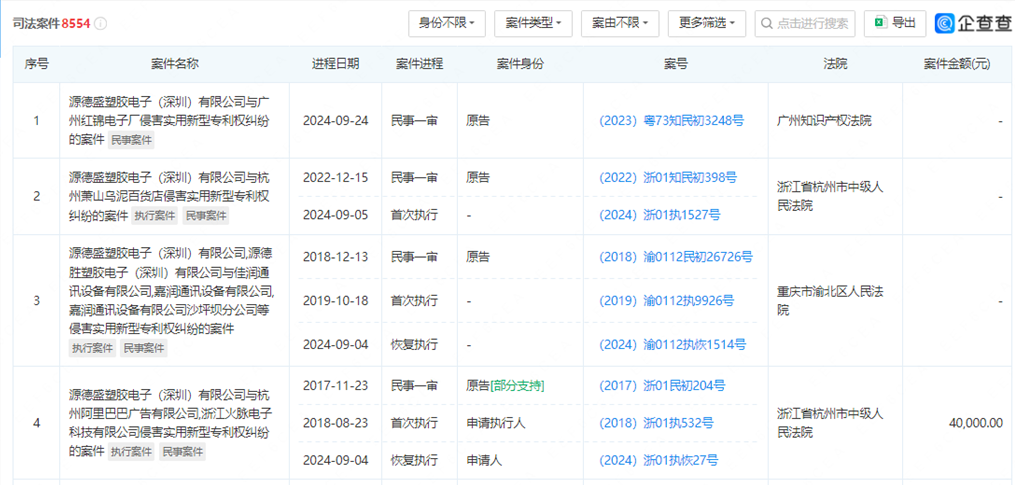Image resolution: width=1015 pixels, height=485 pixels.
Task: Click the date 2022-12-15
Action: pyautogui.click(x=335, y=177)
